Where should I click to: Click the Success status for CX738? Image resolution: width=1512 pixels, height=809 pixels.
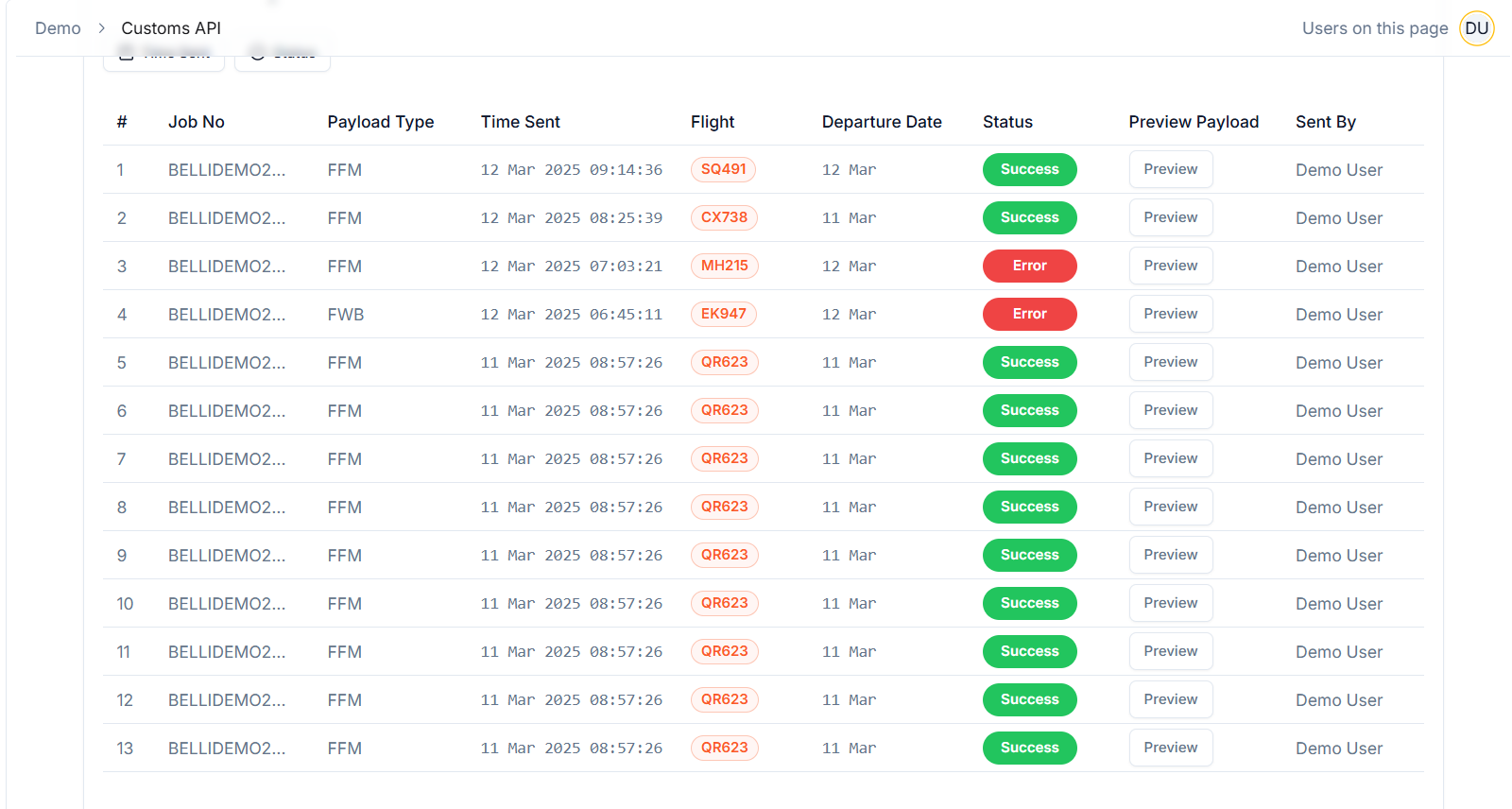[1029, 217]
